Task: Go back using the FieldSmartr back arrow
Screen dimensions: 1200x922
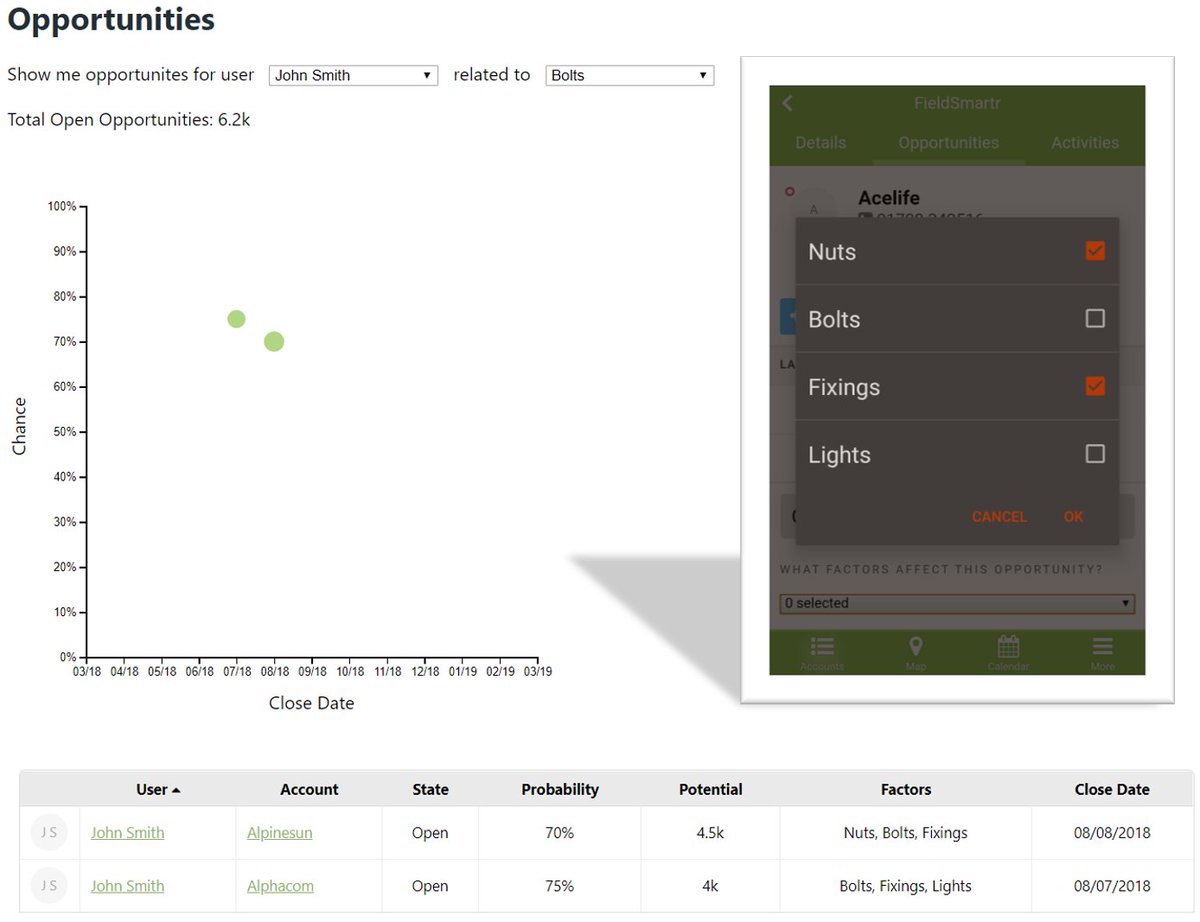Action: [787, 103]
